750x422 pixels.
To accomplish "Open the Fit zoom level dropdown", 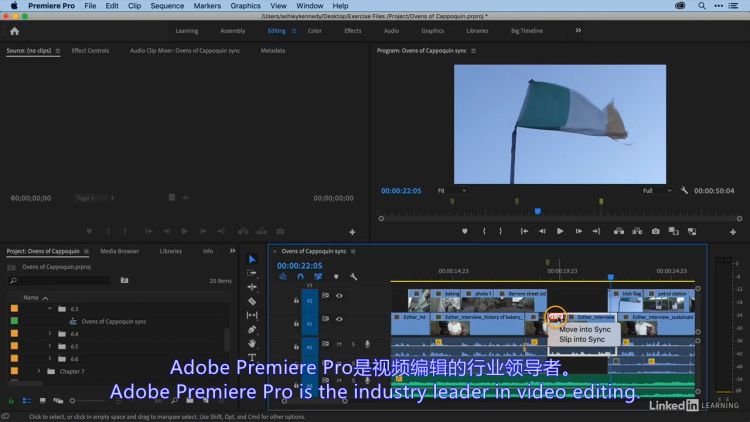I will [452, 190].
